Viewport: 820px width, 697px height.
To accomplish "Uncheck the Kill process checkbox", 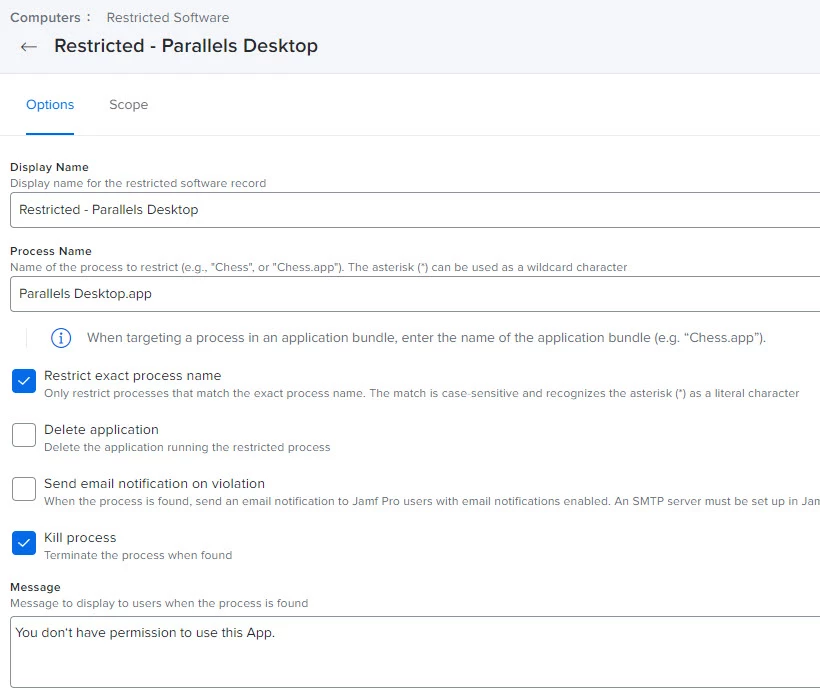I will (x=24, y=543).
